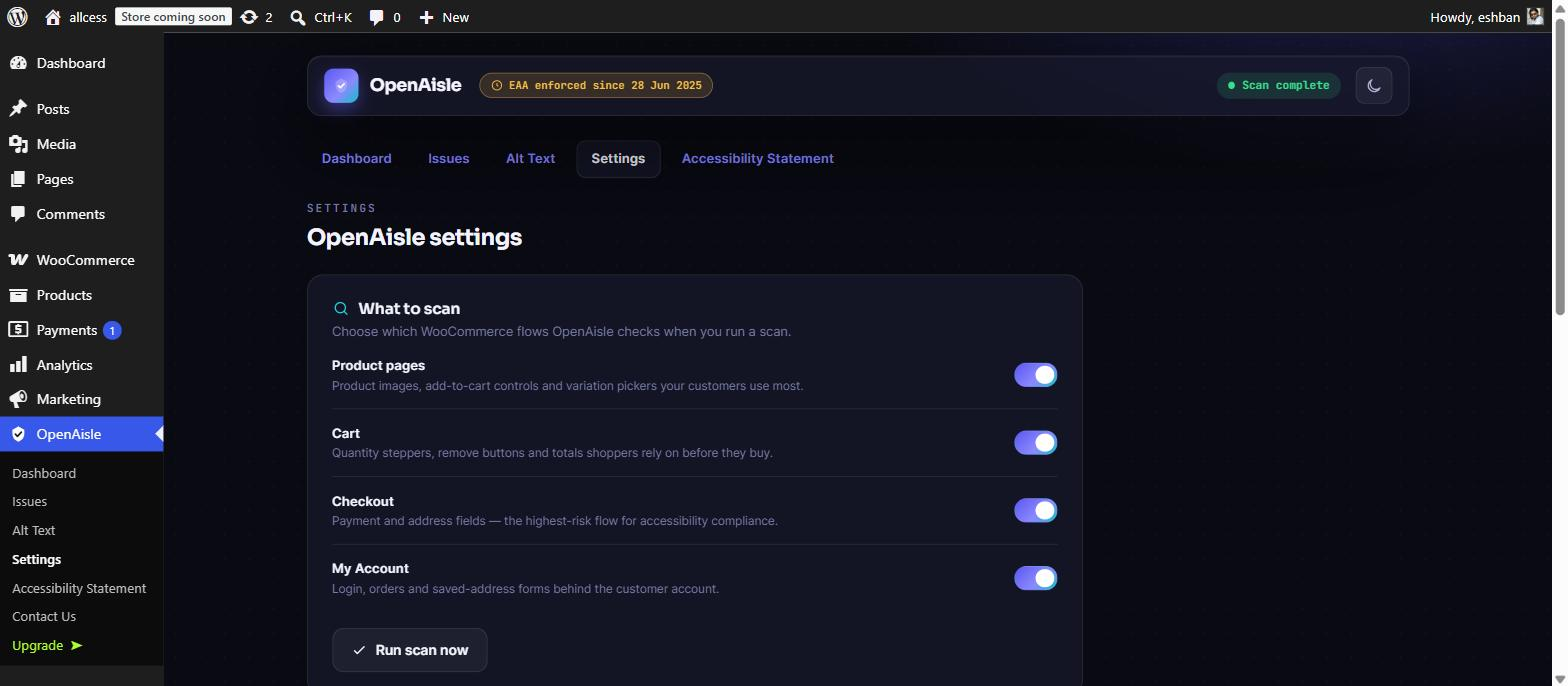Click the Posts pin icon

[x=18, y=109]
